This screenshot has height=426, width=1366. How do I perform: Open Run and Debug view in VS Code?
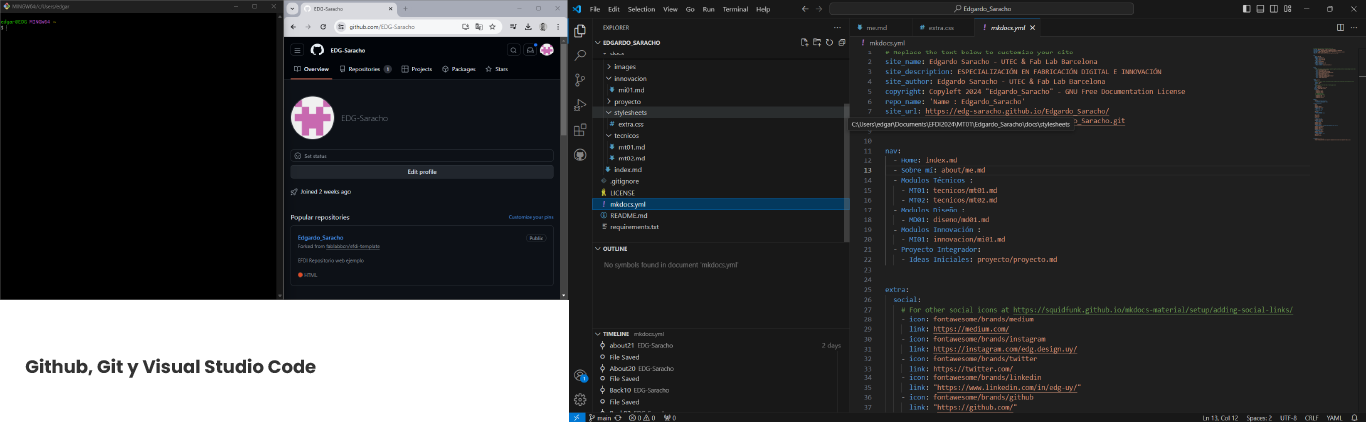click(x=580, y=105)
